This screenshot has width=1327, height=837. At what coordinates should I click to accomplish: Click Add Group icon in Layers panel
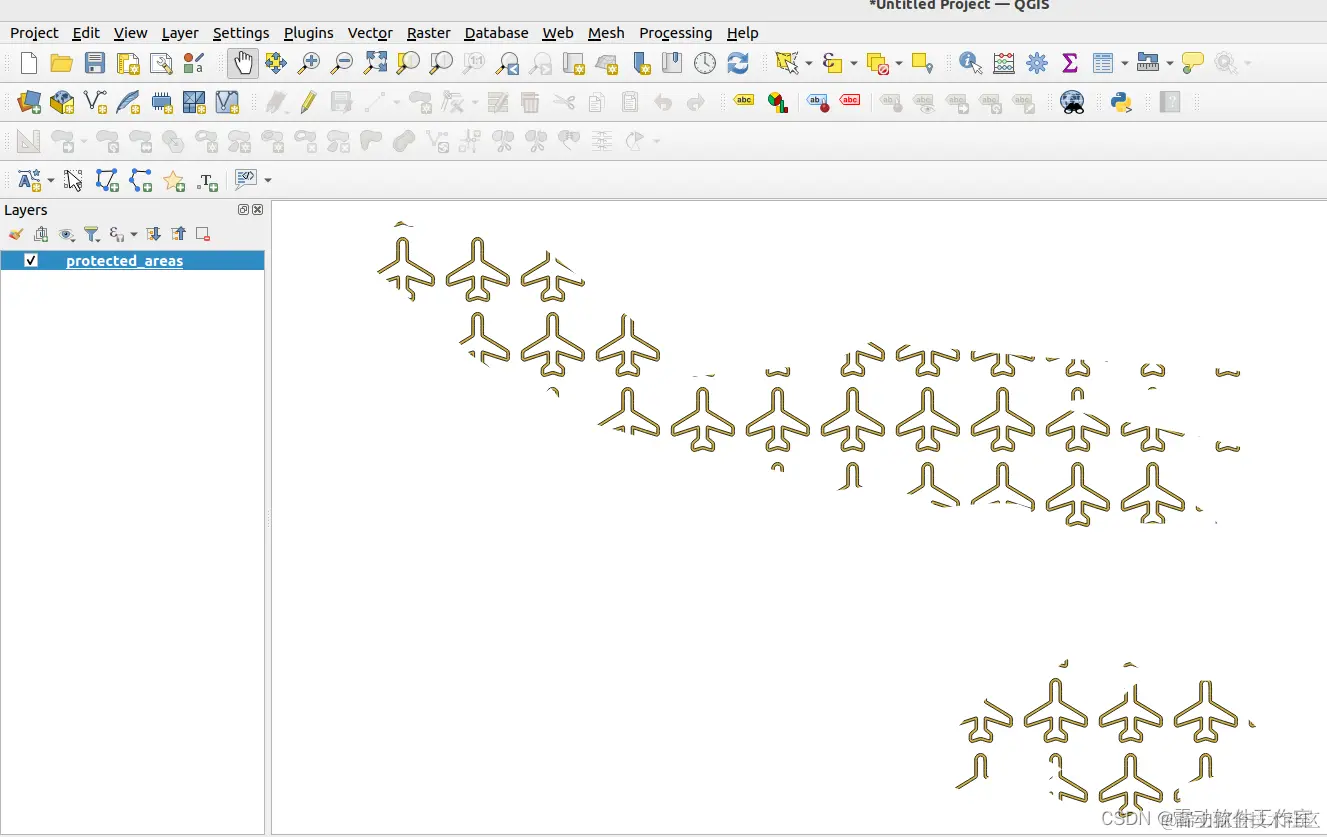click(x=41, y=234)
